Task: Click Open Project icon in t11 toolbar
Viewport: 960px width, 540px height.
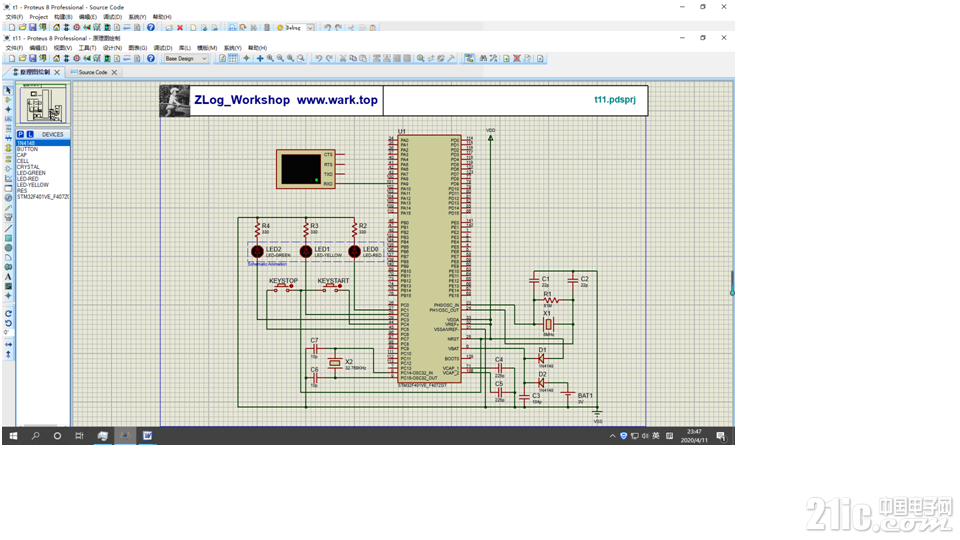Action: (22, 58)
